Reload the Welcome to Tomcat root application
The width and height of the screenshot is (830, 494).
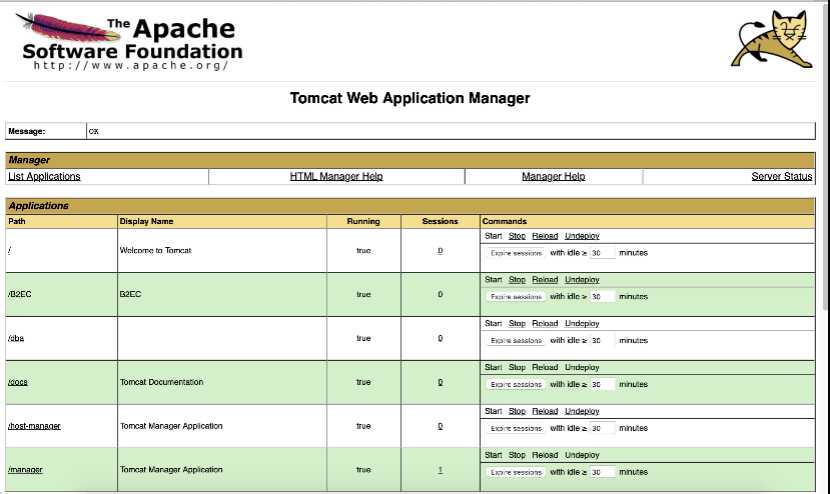click(x=545, y=236)
